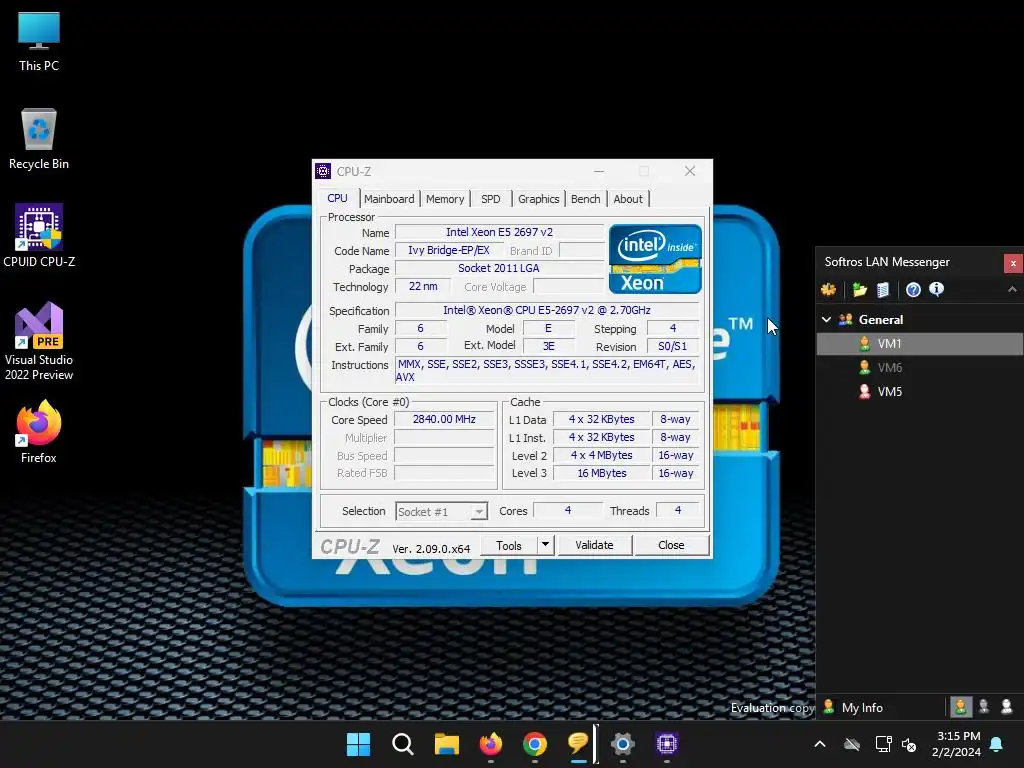Collapse the General group in Softros Messenger
This screenshot has width=1024, height=768.
(x=826, y=319)
